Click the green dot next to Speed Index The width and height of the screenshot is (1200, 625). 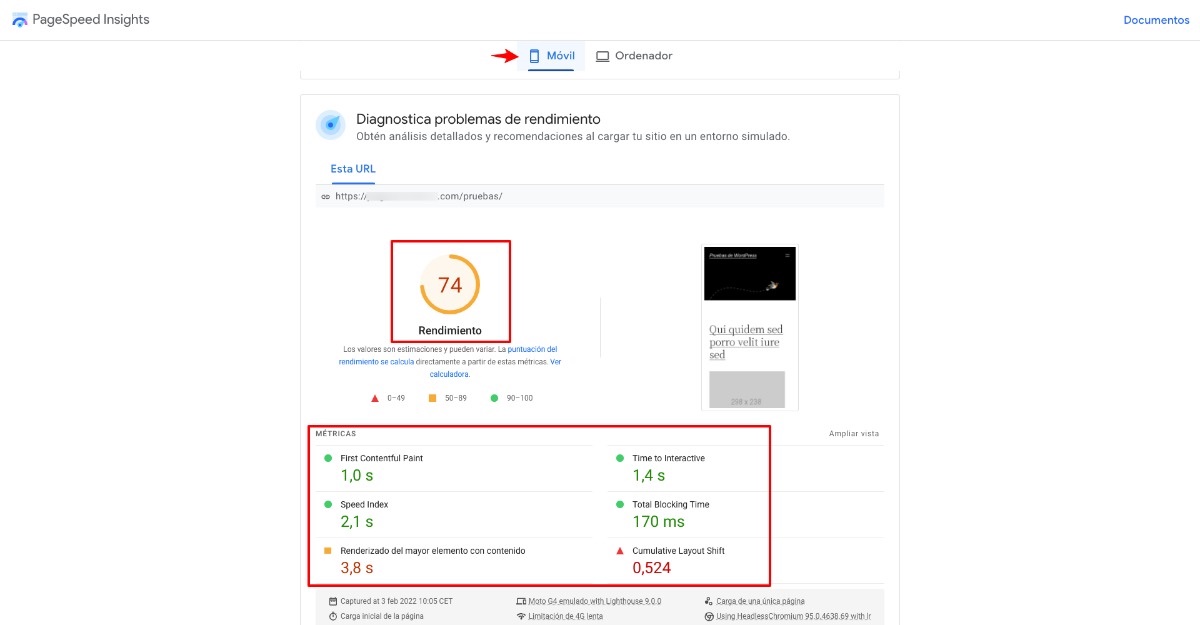point(327,505)
